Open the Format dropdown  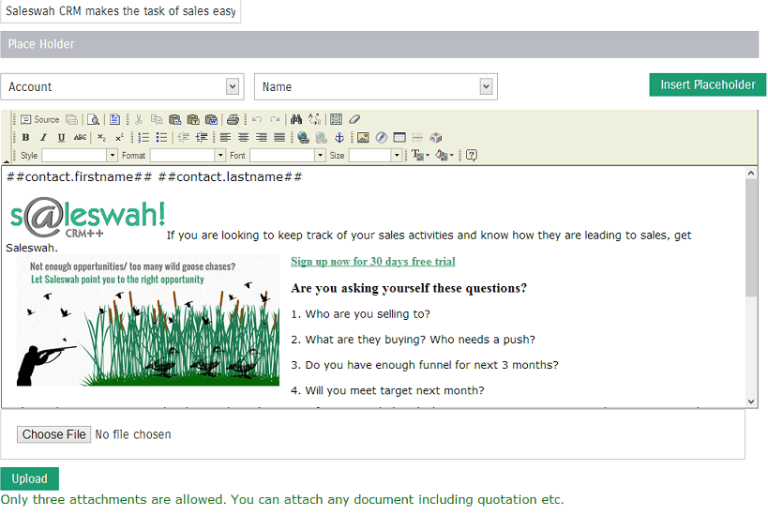pos(188,156)
